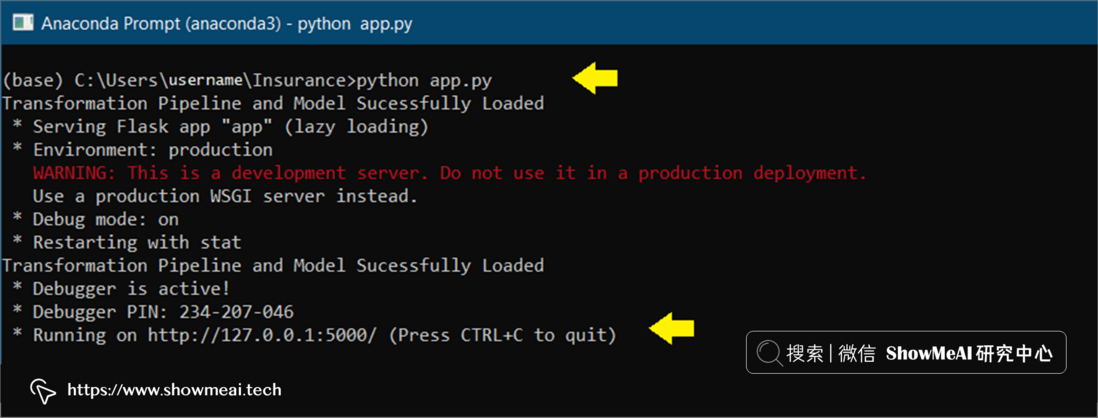1098x418 pixels.
Task: Click 'Use a production WSGI server instead'
Action: [225, 197]
